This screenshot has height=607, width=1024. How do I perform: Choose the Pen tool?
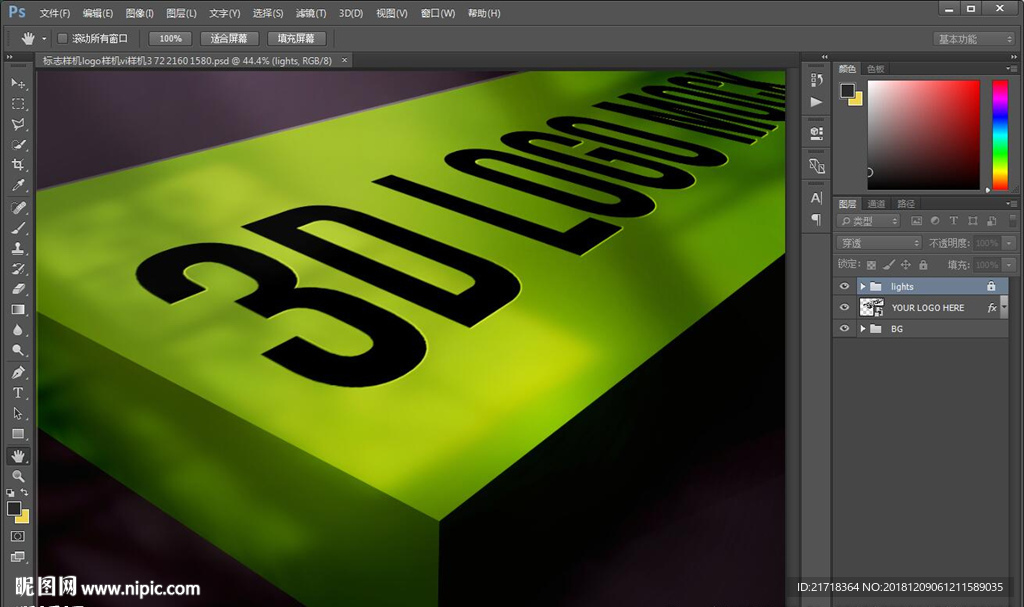(18, 372)
